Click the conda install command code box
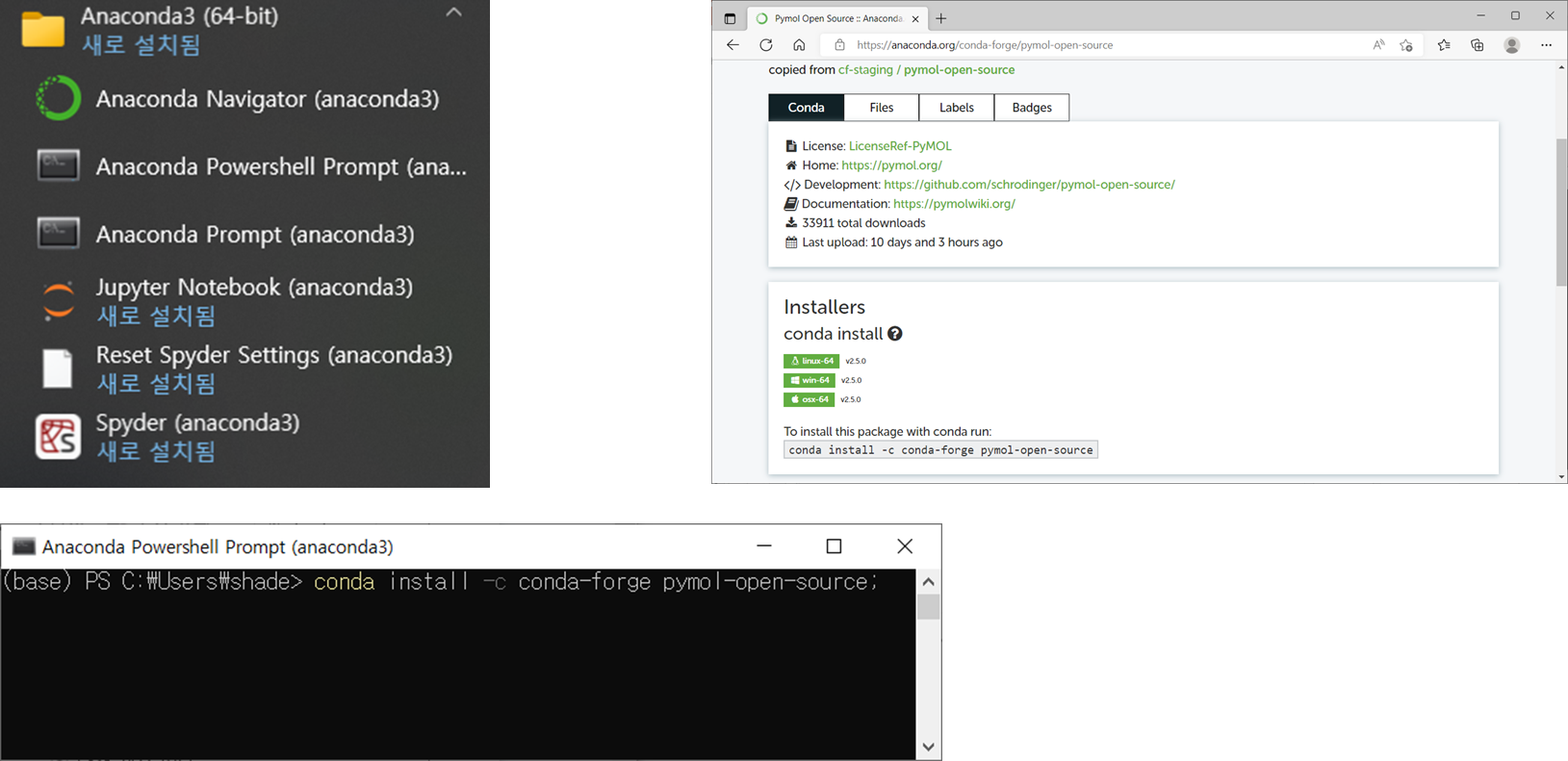The image size is (1568, 761). click(x=940, y=450)
